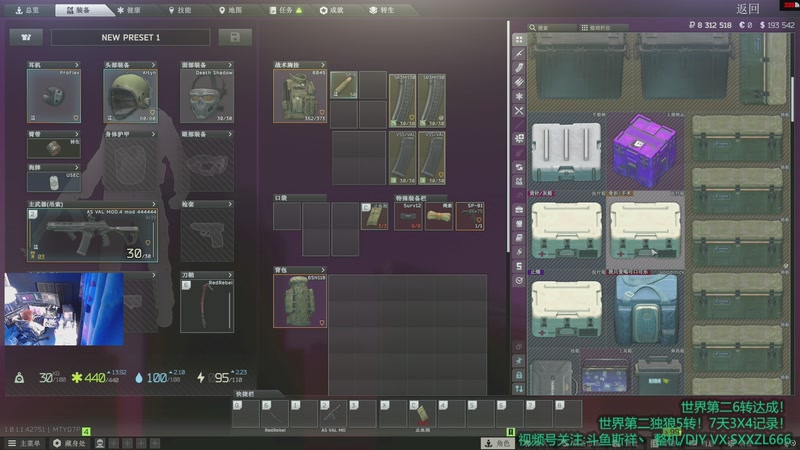Viewport: 800px width, 450px height.
Task: Click the 440 health points value
Action: (95, 378)
